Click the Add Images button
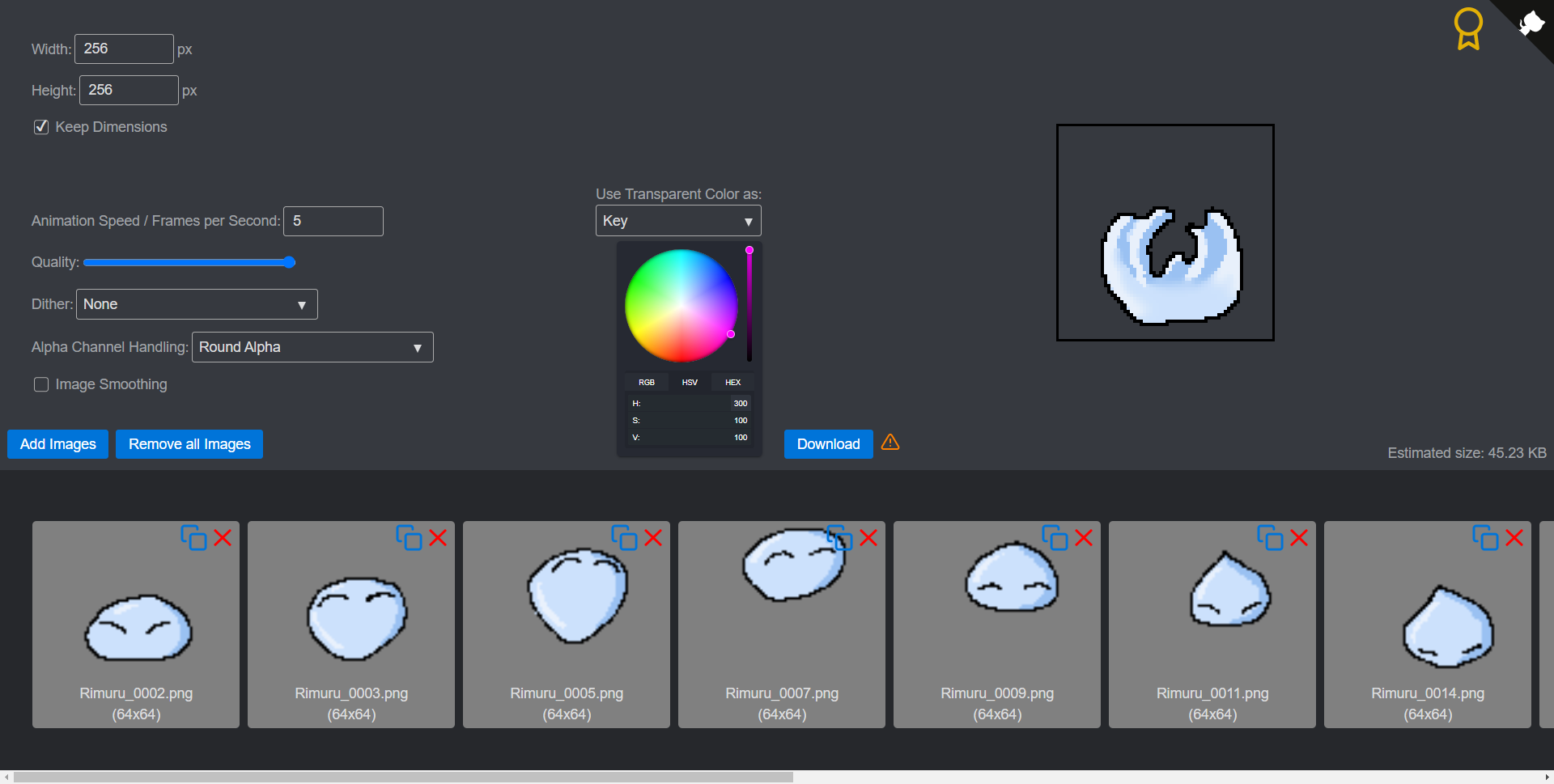Viewport: 1554px width, 784px height. pyautogui.click(x=58, y=444)
